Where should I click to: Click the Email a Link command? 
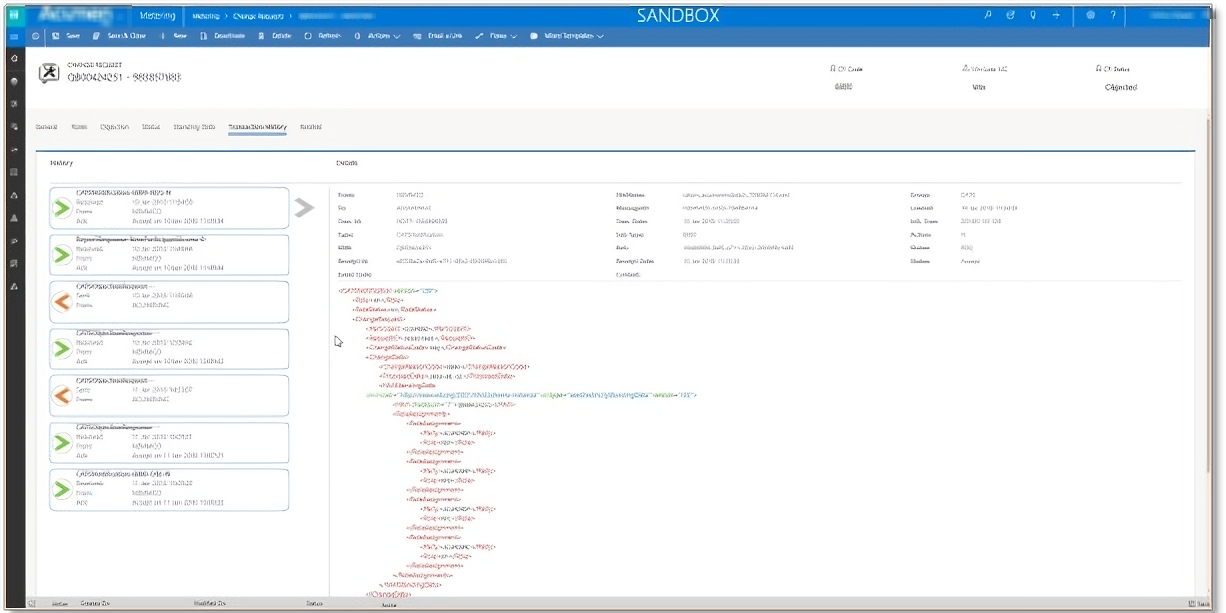point(438,36)
